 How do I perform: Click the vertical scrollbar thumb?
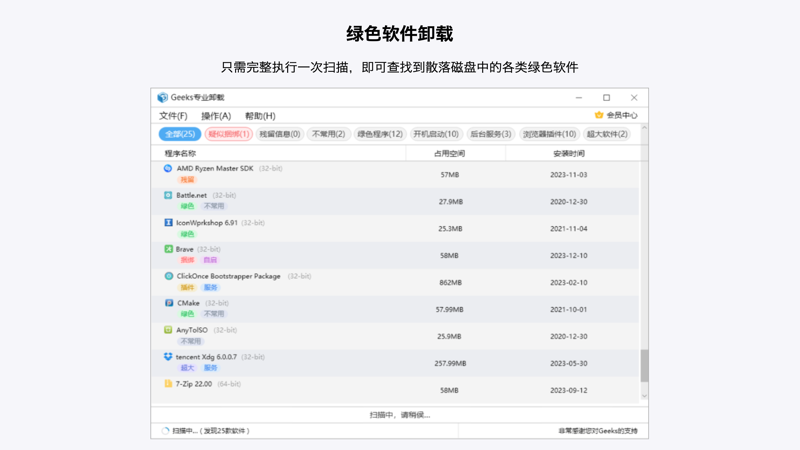644,365
